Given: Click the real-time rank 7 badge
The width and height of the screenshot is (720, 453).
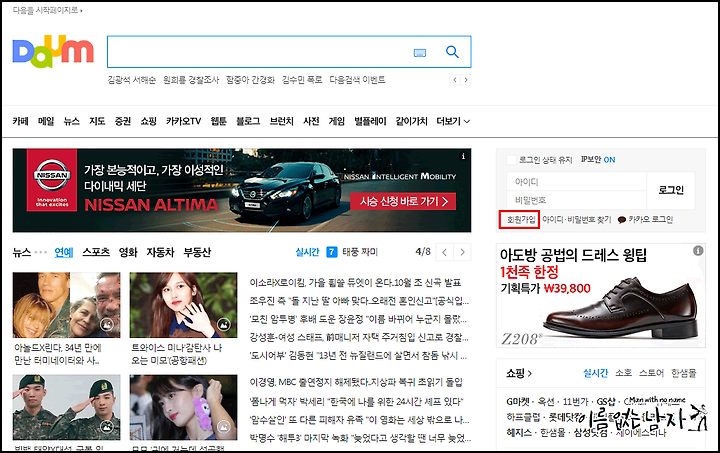Looking at the screenshot, I should coord(332,252).
